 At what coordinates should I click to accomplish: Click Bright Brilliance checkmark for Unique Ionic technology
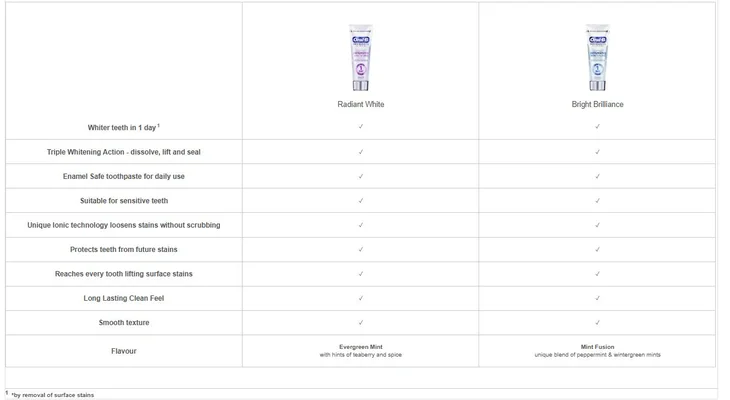tap(597, 225)
